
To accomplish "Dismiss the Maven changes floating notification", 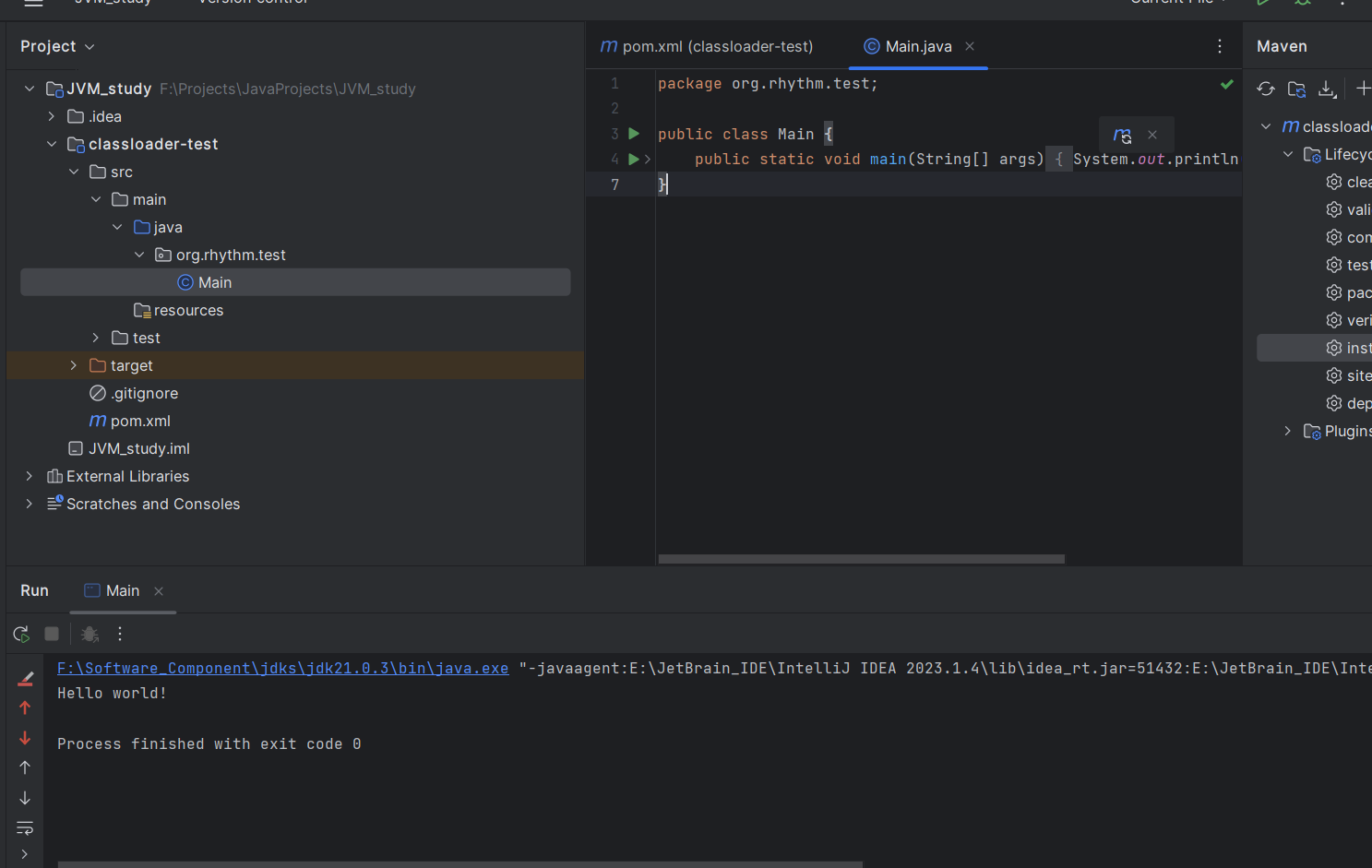I will [x=1152, y=135].
